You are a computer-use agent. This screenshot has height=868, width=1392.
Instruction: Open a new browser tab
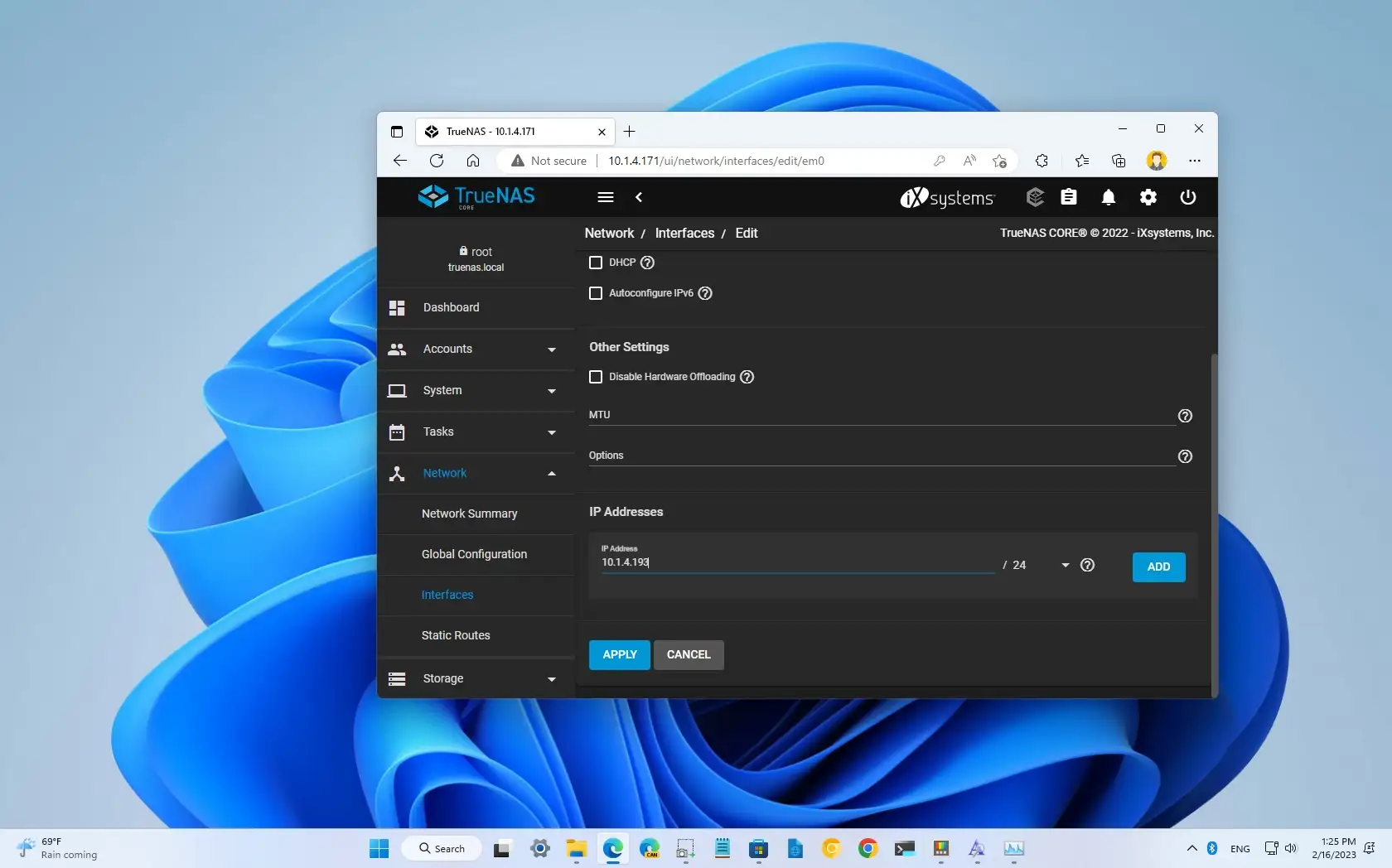[630, 132]
